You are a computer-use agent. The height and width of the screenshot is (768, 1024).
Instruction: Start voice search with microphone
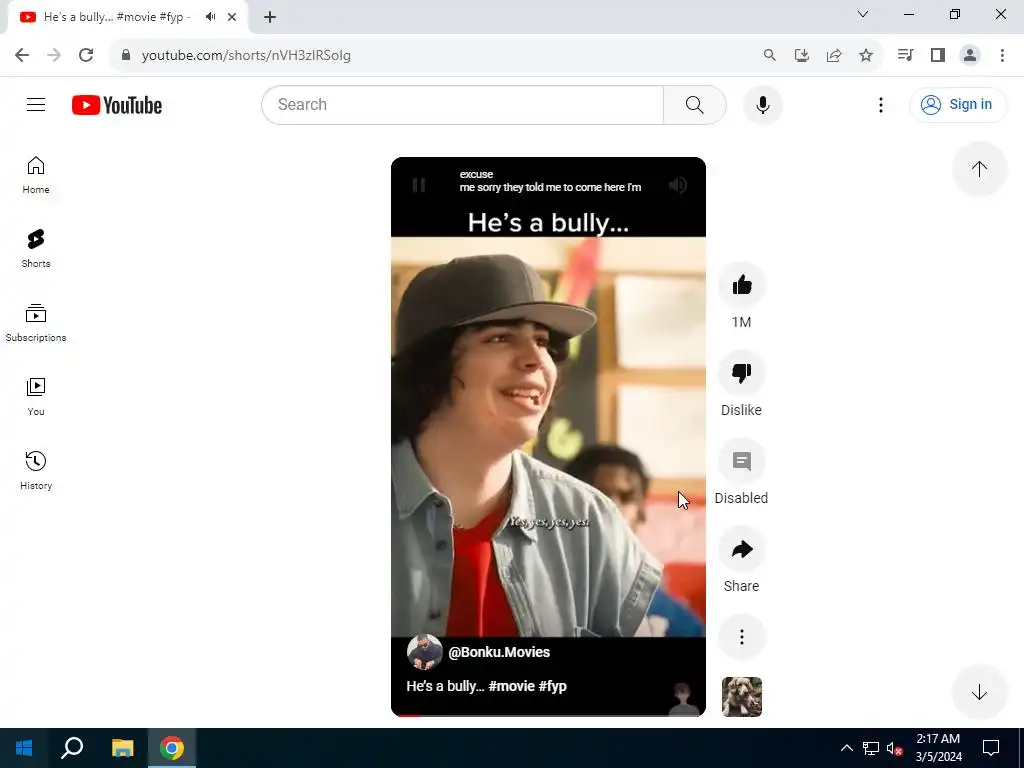point(763,104)
